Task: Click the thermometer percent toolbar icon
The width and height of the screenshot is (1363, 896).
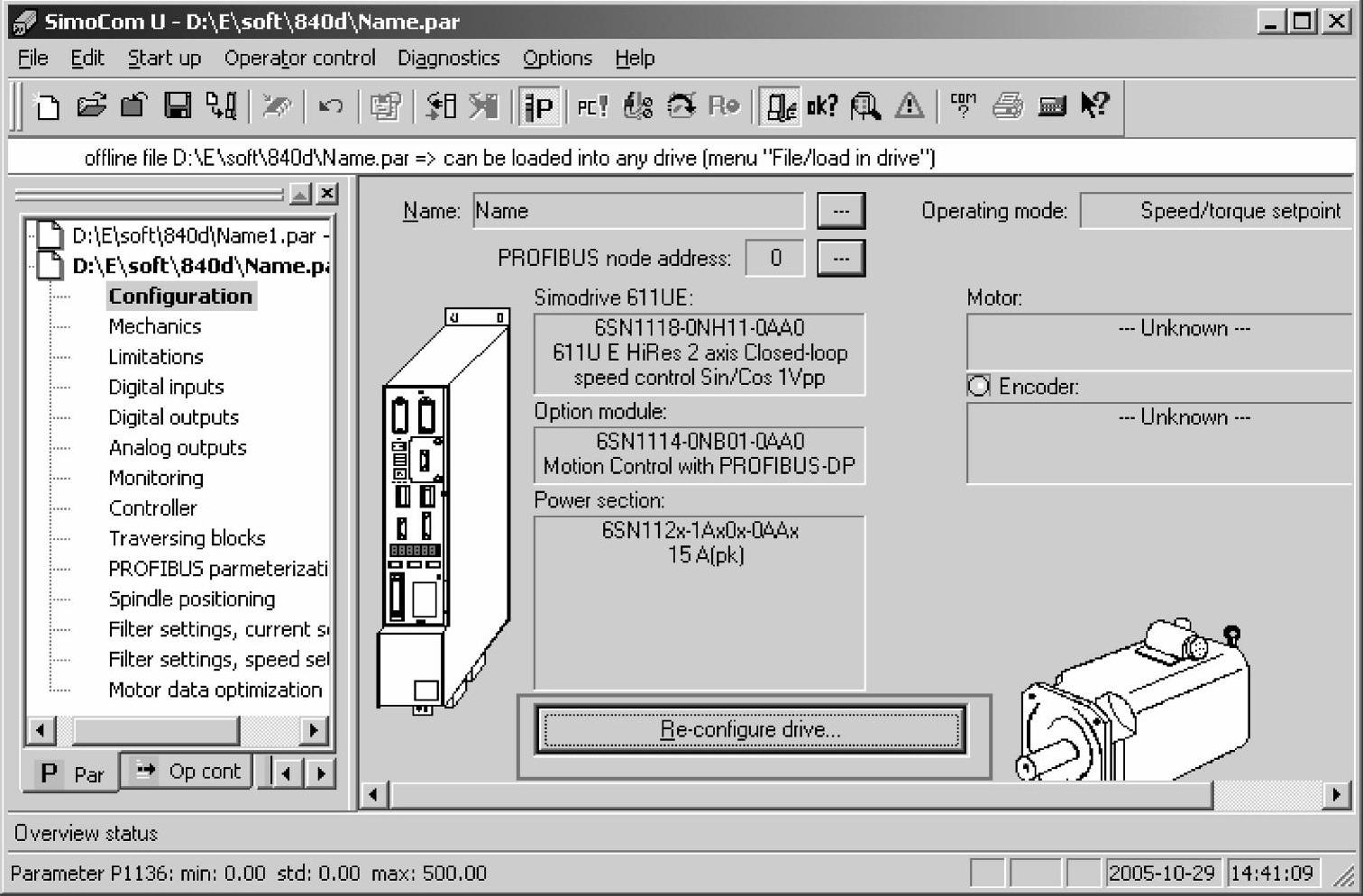Action: click(637, 106)
